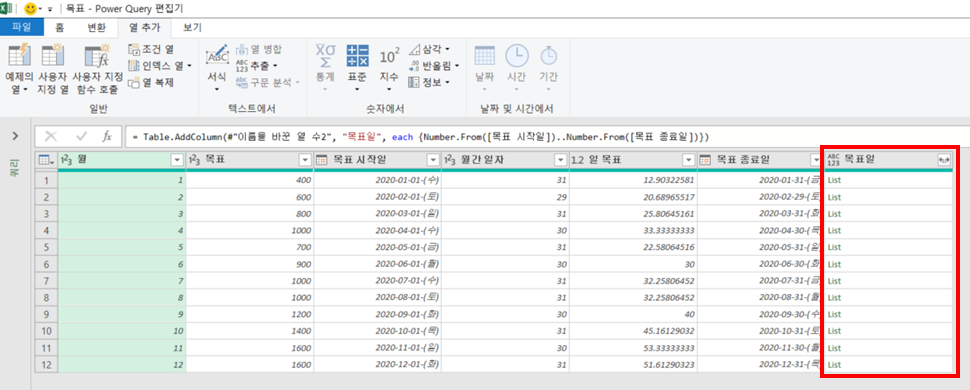970x390 pixels.
Task: Click the 열 병합 button
Action: pyautogui.click(x=259, y=49)
